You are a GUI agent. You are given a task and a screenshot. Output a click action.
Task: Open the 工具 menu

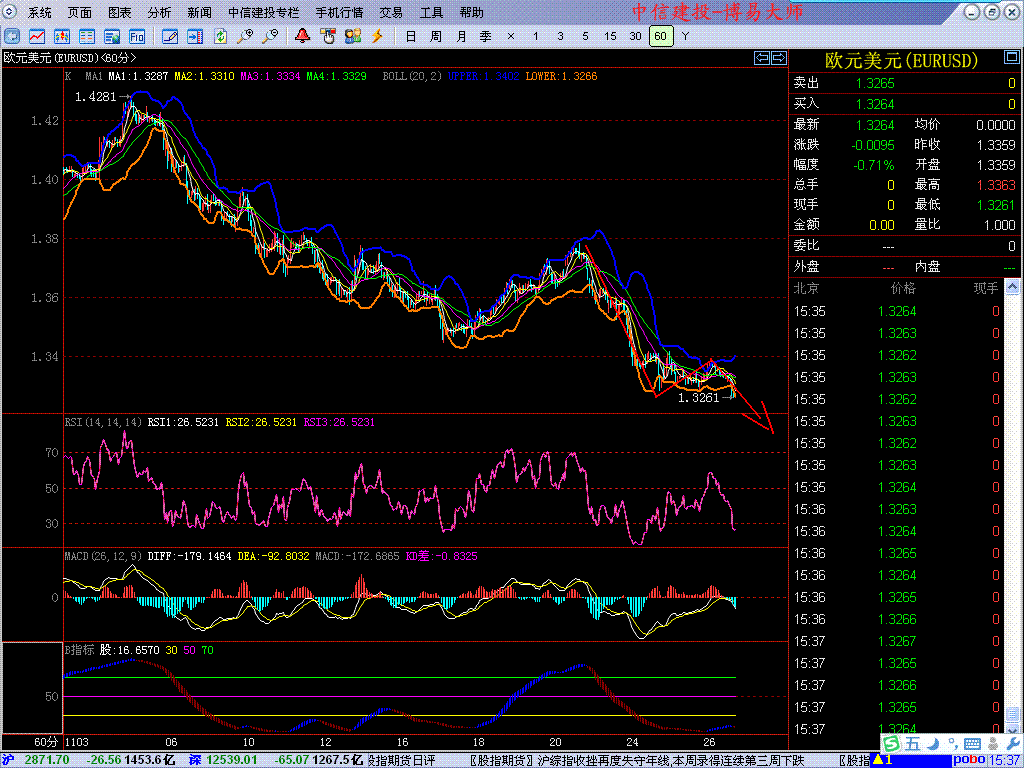point(431,12)
